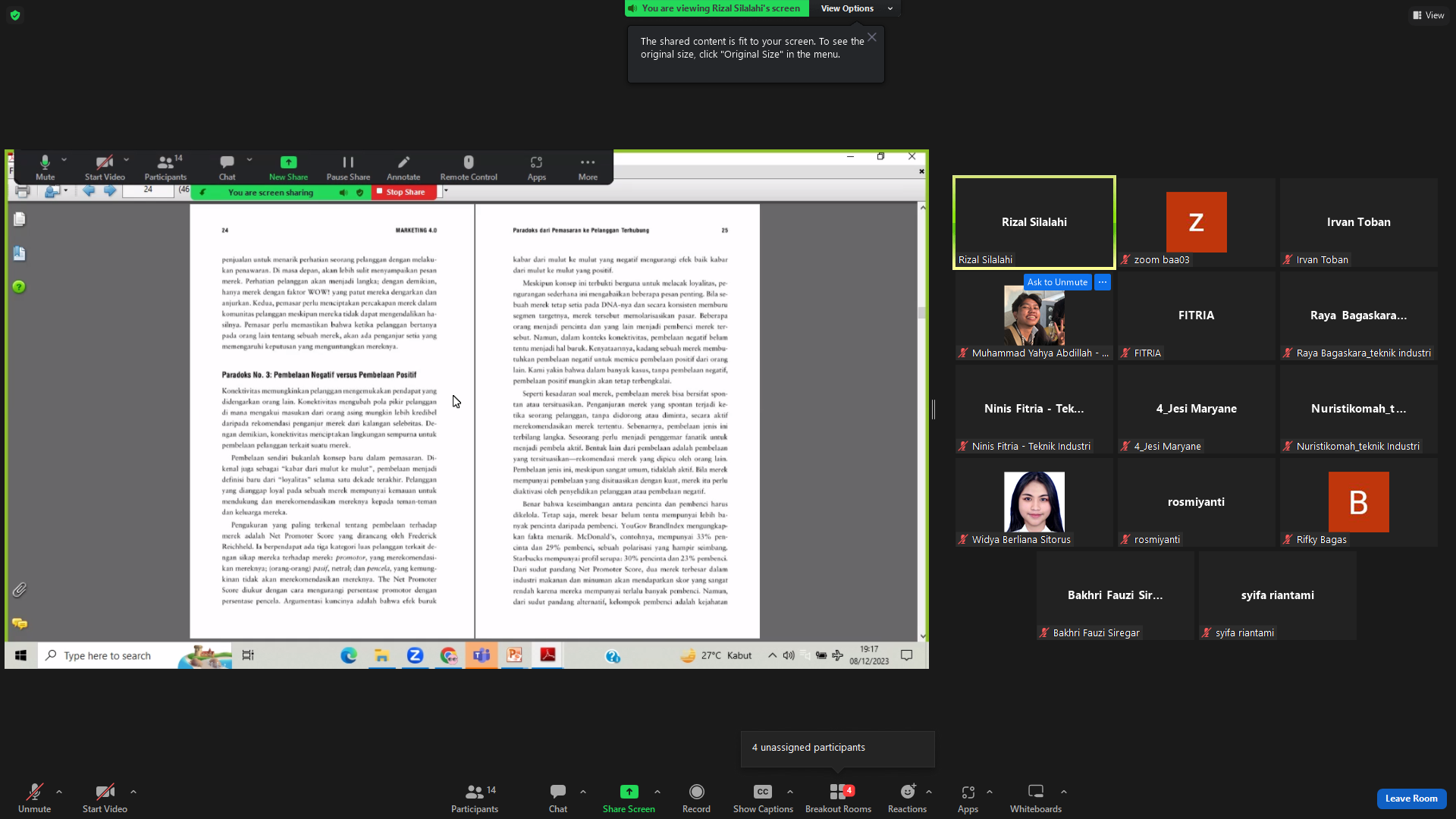Click New Share in the shared floating toolbar
Viewport: 1456px width, 819px height.
pos(288,168)
